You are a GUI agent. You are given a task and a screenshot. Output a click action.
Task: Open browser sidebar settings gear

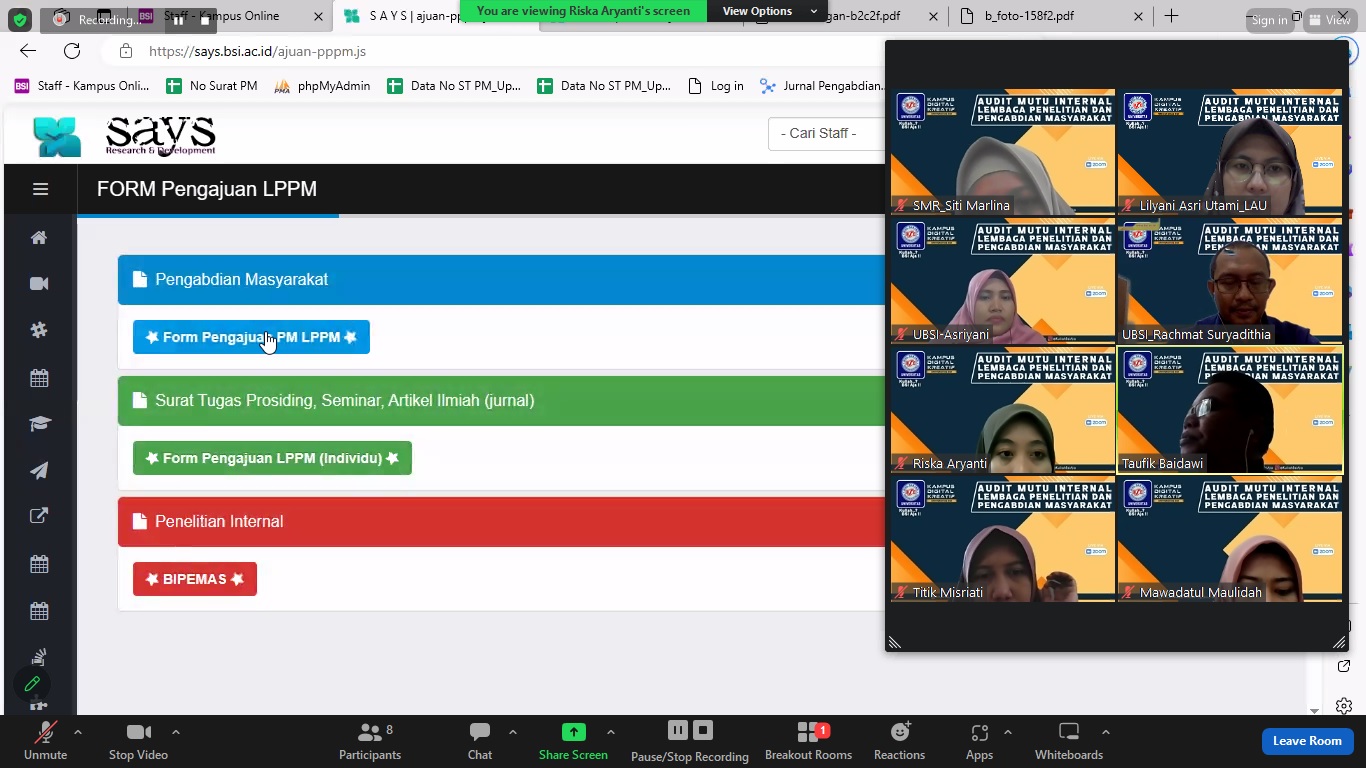[x=1344, y=706]
